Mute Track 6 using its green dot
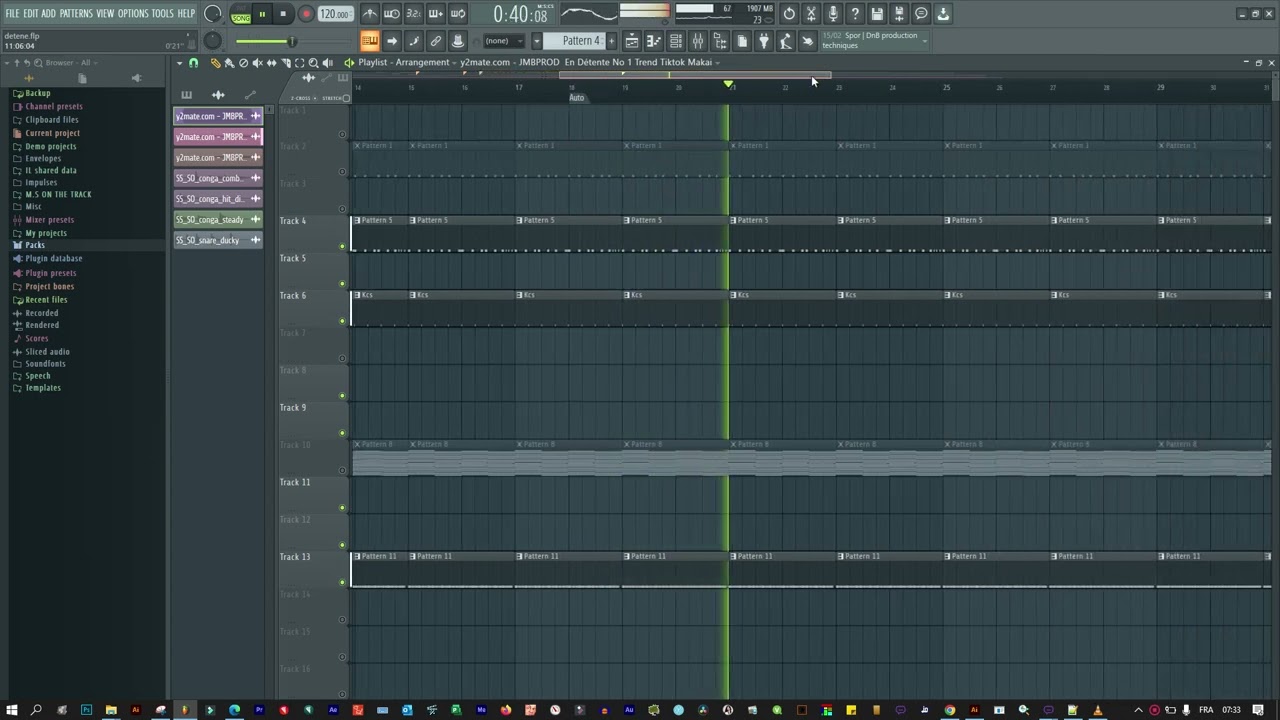This screenshot has width=1280, height=720. 342,321
